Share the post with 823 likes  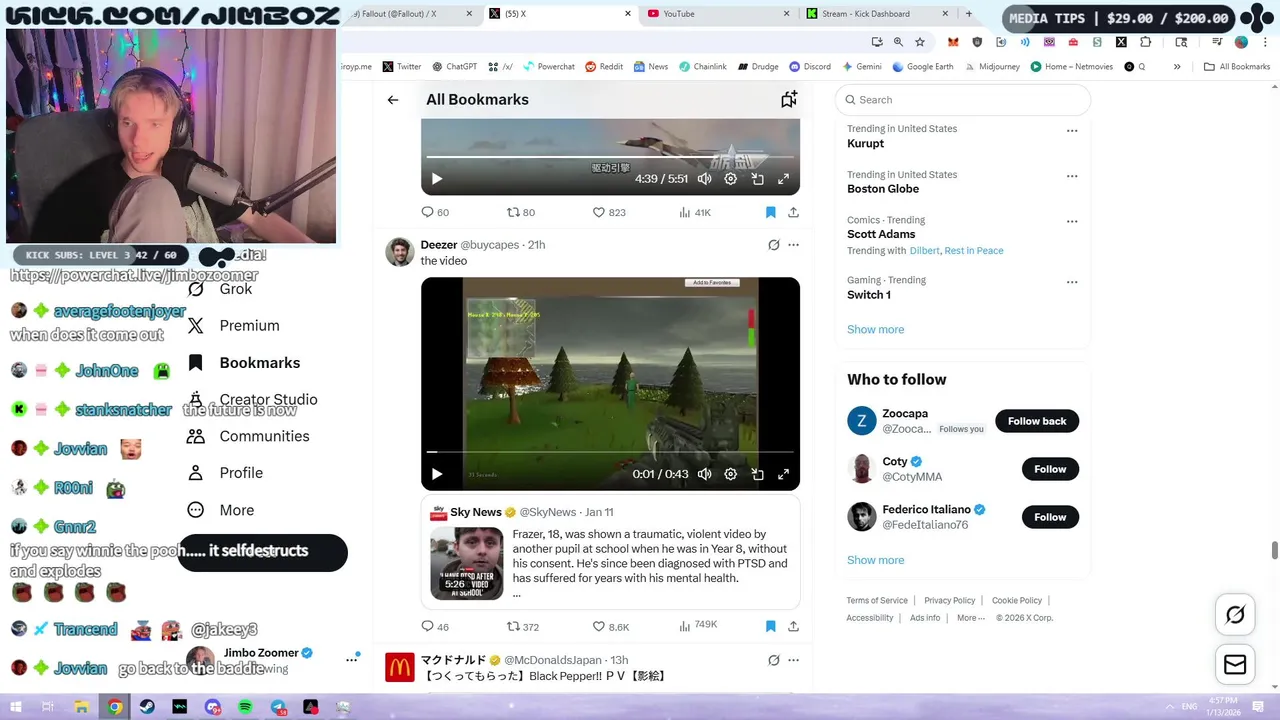coord(793,212)
